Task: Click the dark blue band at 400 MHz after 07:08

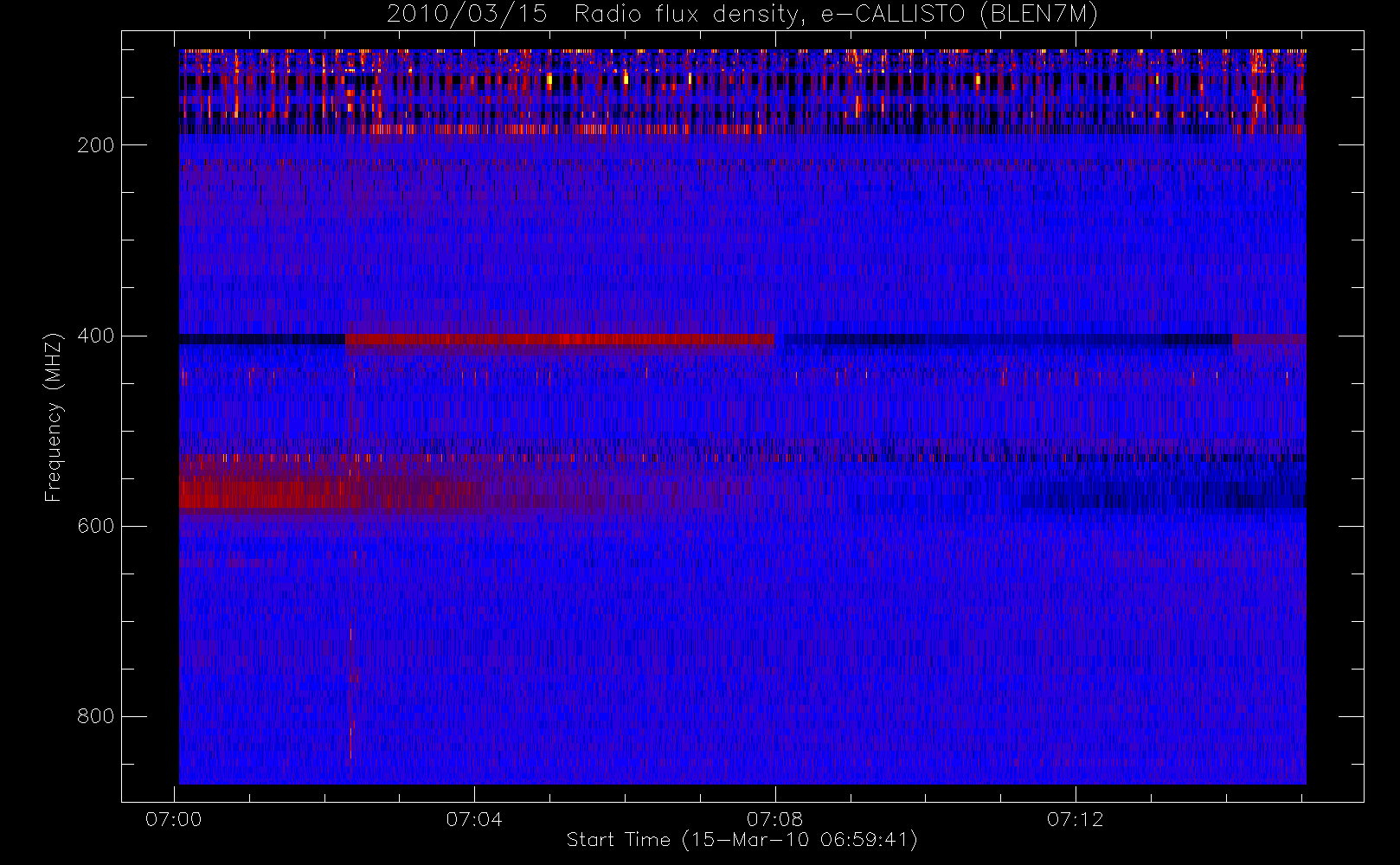Action: point(1006,339)
